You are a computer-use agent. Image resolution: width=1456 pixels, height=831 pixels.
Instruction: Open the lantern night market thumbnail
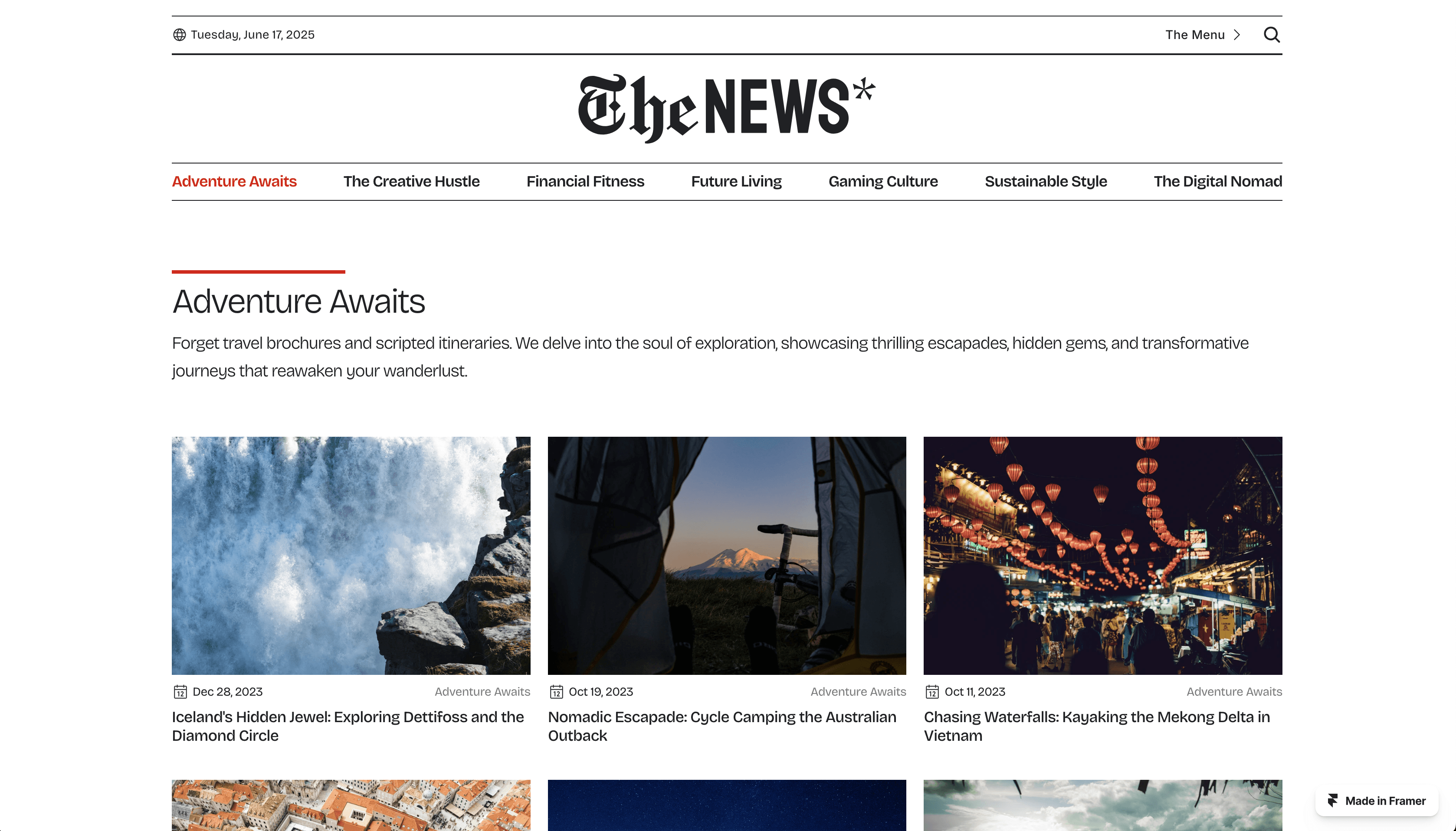click(x=1103, y=555)
